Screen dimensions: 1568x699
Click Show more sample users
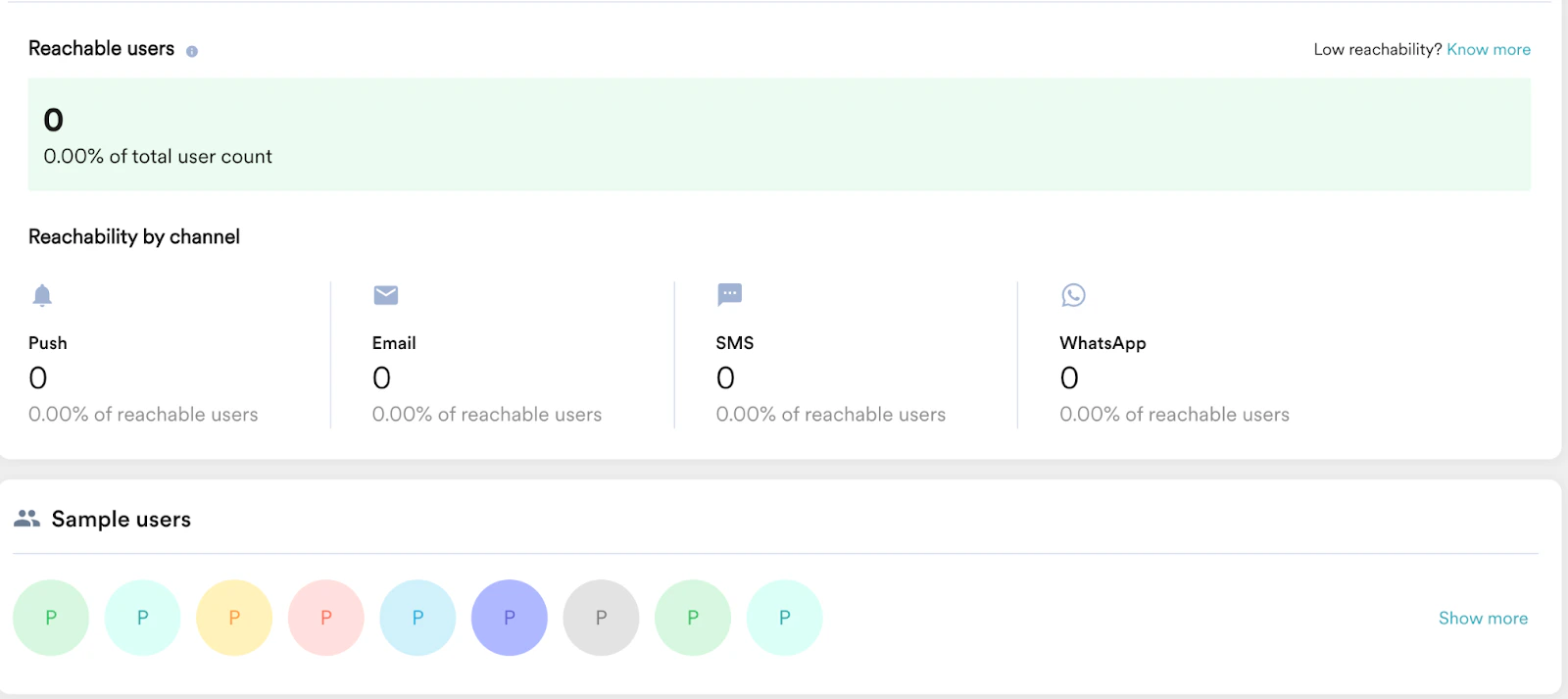(1483, 618)
